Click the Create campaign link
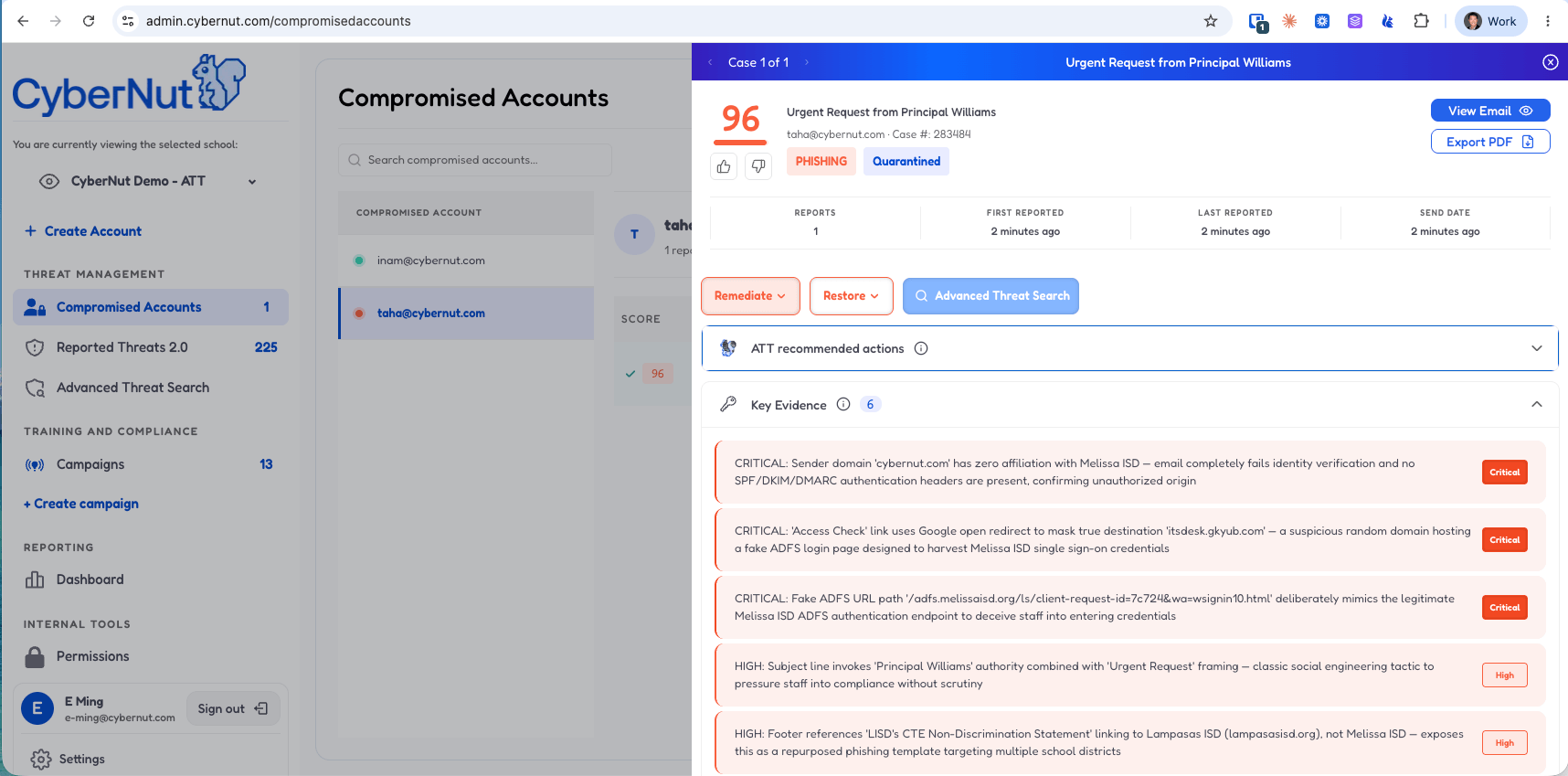This screenshot has height=776, width=1568. tap(81, 504)
